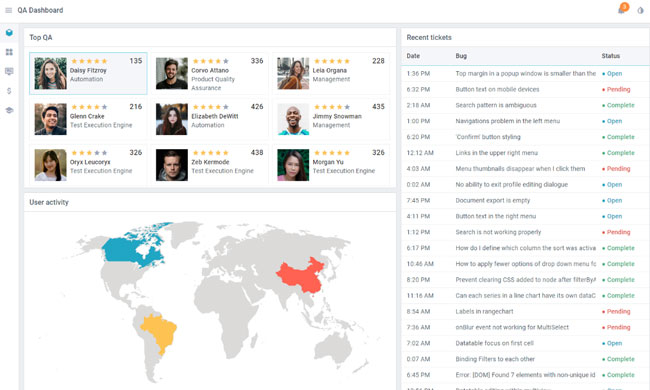Sort tickets by Status column header

(611, 56)
